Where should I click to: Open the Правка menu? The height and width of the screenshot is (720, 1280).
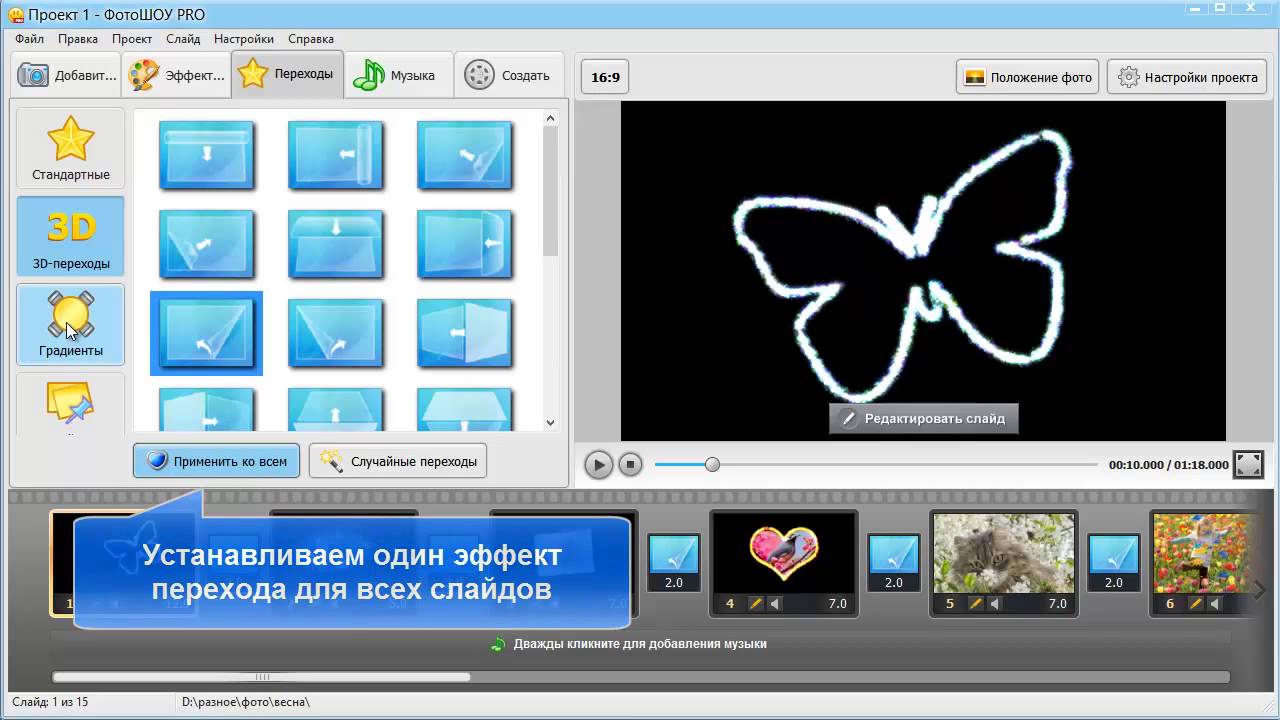[x=78, y=39]
